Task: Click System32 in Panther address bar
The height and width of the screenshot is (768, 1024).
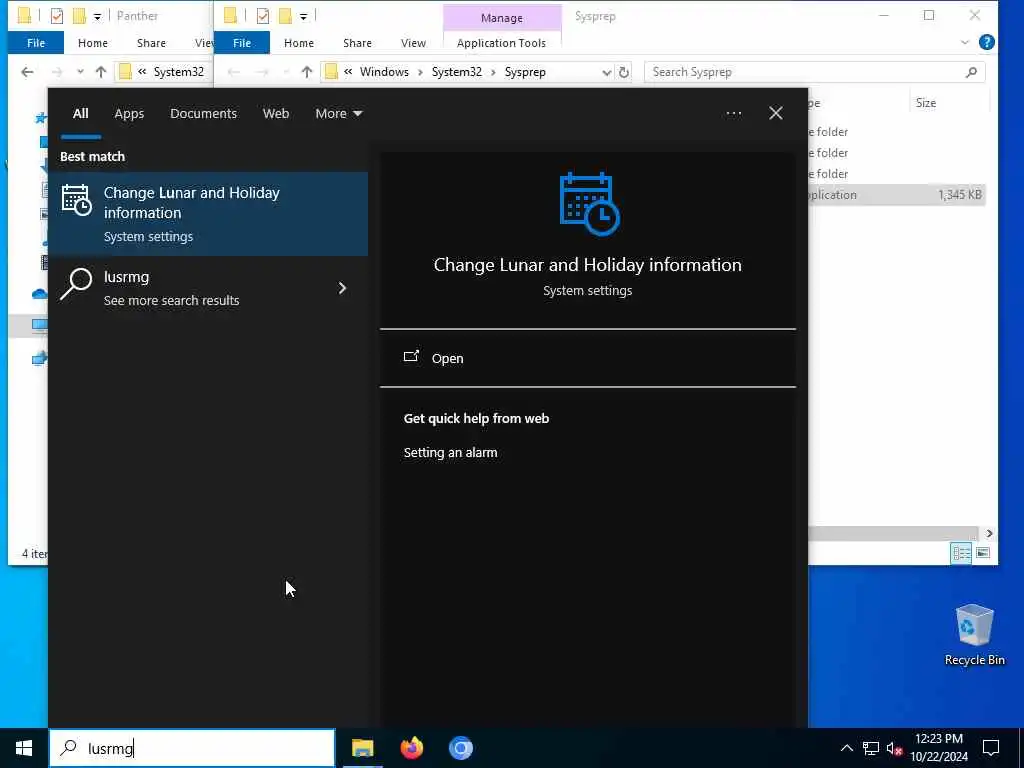Action: [178, 72]
